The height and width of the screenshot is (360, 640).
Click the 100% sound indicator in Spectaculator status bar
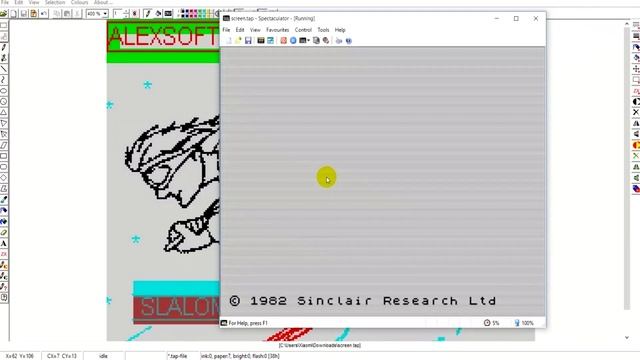pyautogui.click(x=524, y=323)
